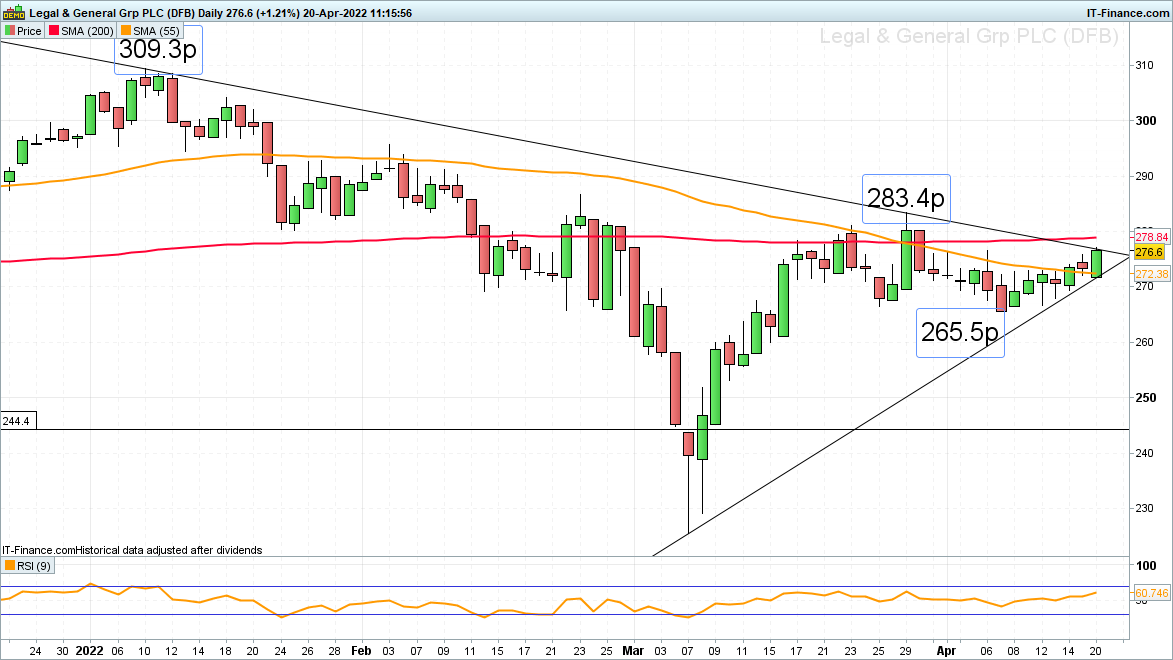The height and width of the screenshot is (660, 1173).
Task: Click the DEMO icon beside the title
Action: [x=13, y=13]
